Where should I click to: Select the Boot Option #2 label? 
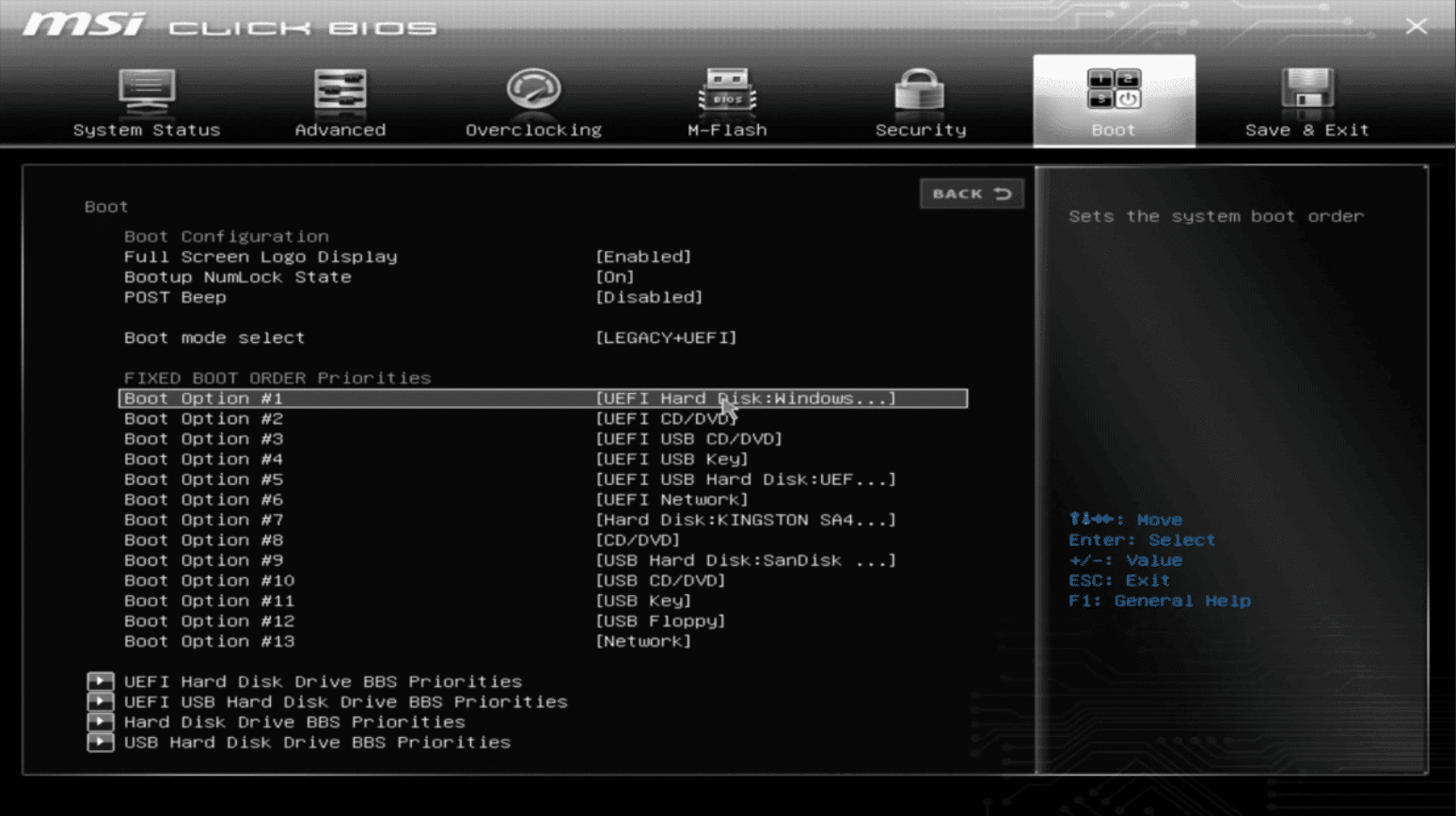pos(203,418)
